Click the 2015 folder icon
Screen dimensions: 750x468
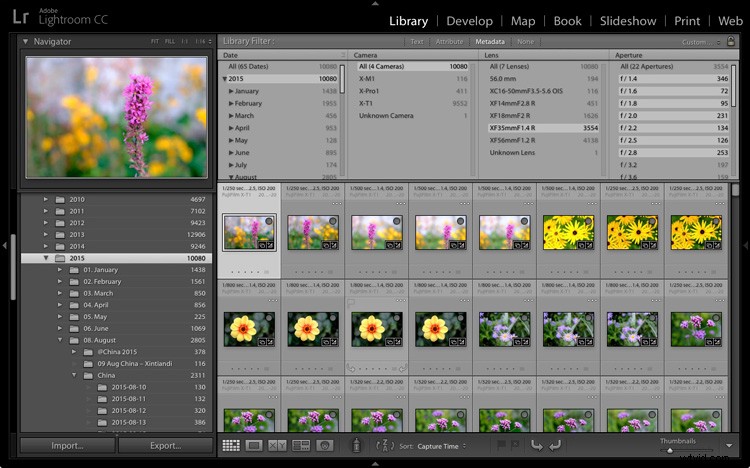[60, 258]
